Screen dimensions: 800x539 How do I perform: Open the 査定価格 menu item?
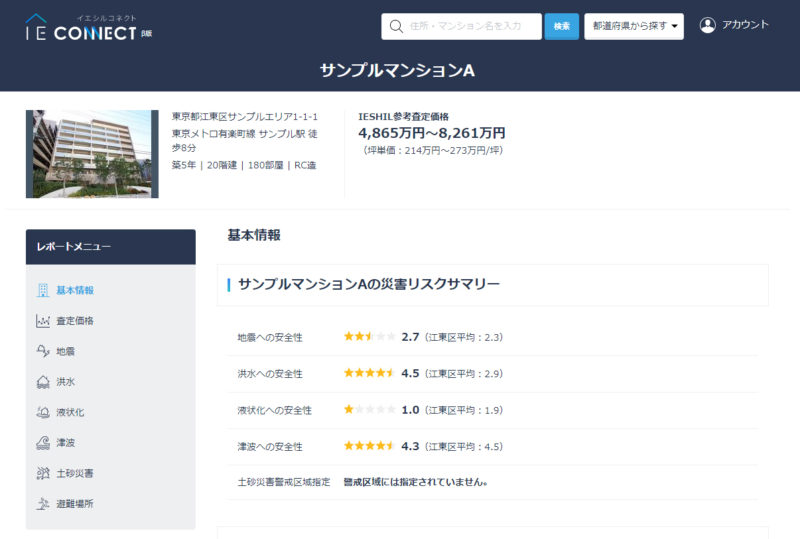tap(75, 321)
